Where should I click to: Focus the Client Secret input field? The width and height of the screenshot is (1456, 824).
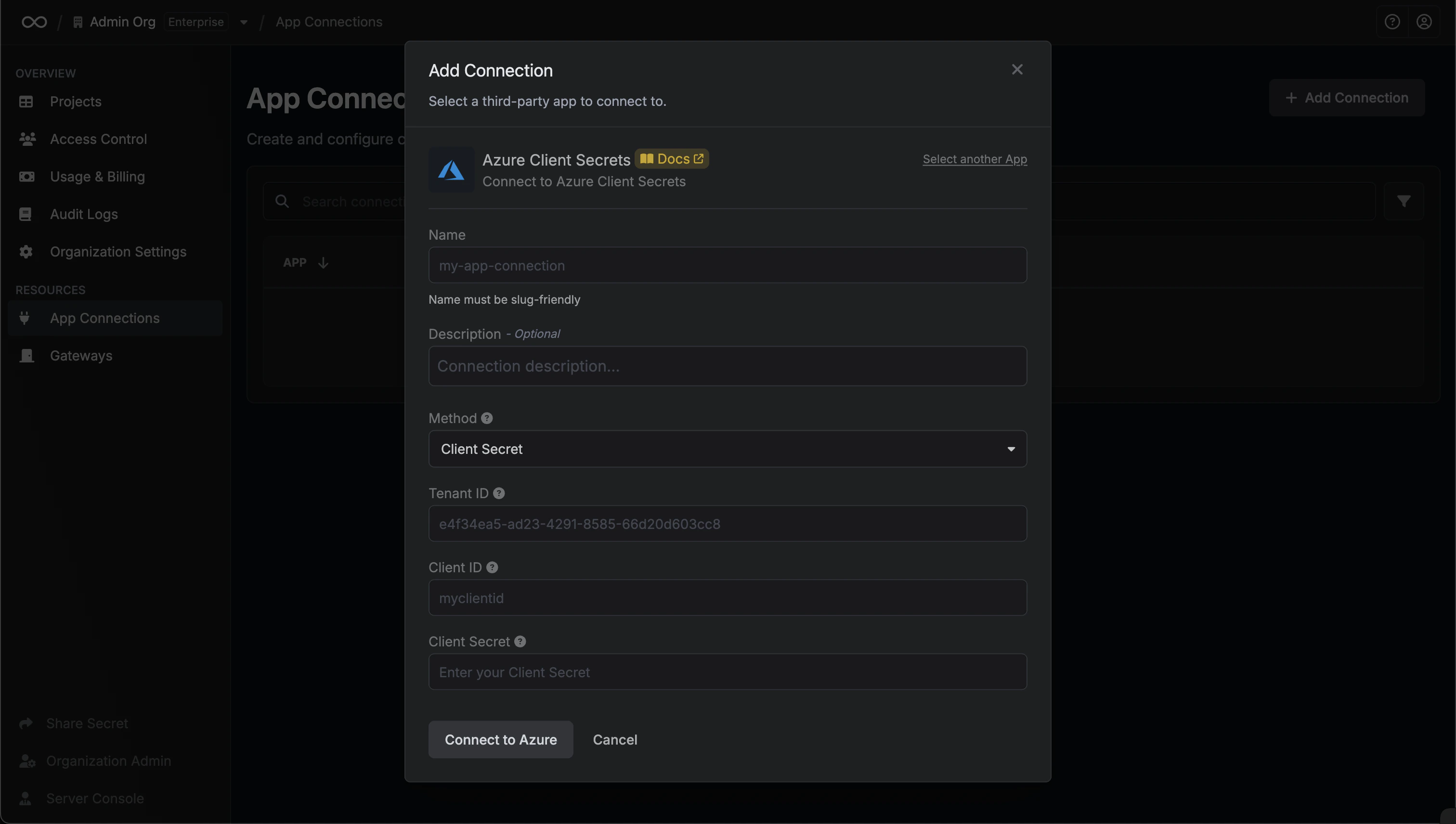tap(728, 672)
